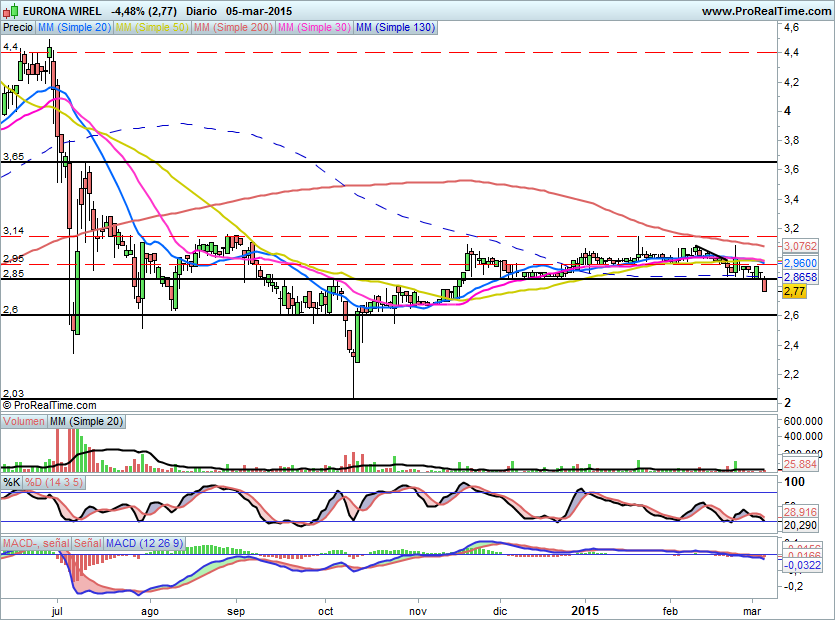Click the EURONA WIREL ticker title
Viewport: 835px width, 620px height.
click(62, 11)
